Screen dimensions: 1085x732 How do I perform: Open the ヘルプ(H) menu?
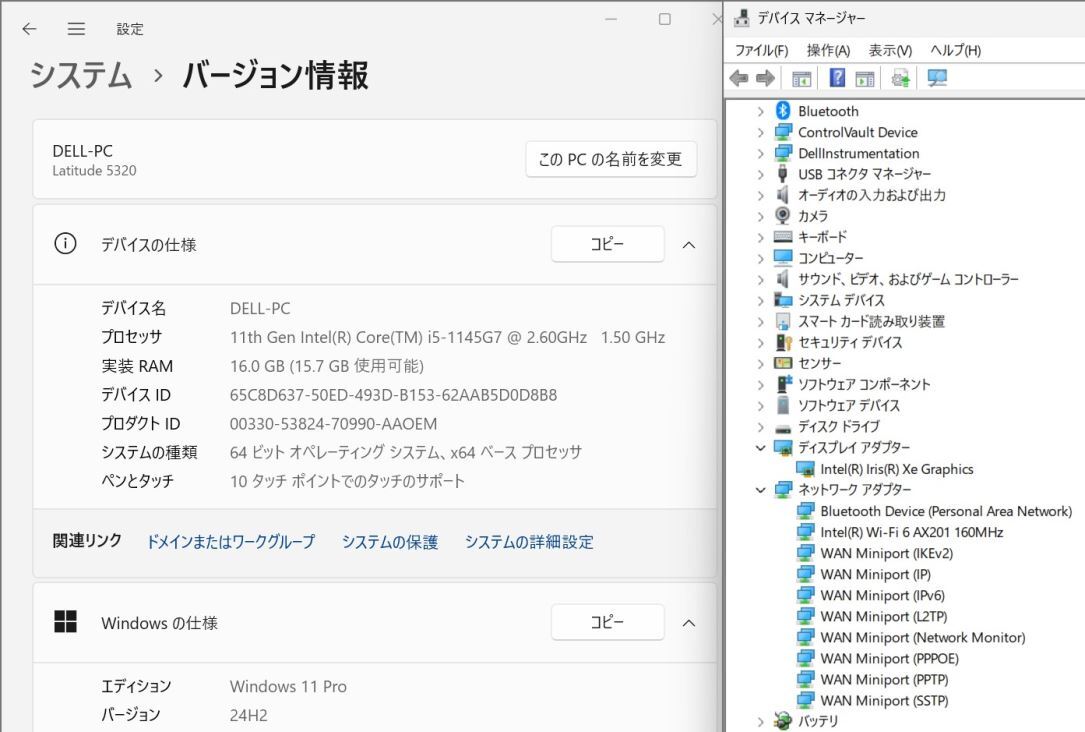click(x=956, y=50)
